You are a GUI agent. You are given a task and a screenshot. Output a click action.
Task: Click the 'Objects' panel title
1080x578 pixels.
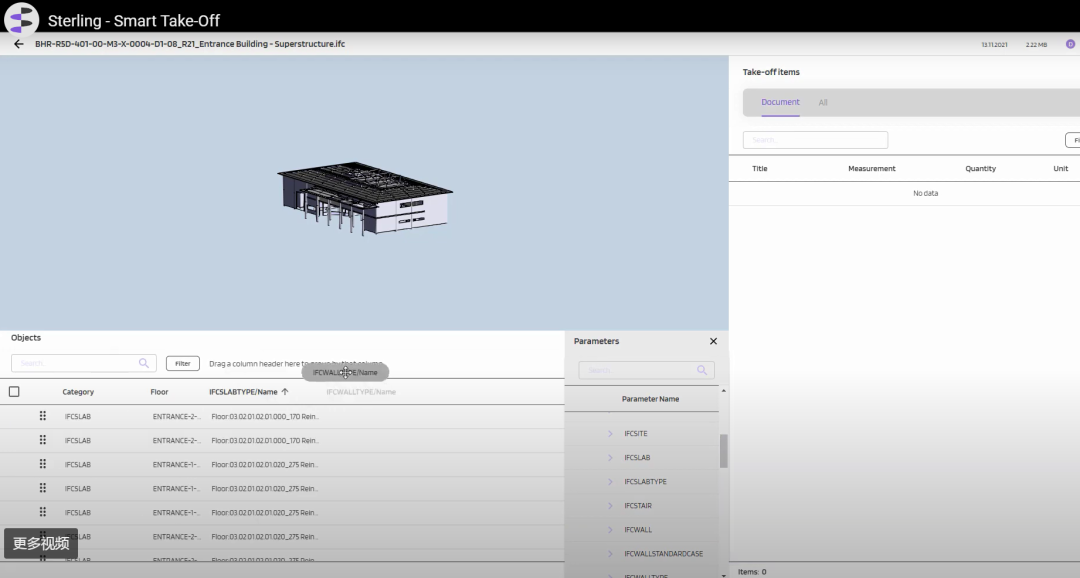[26, 338]
